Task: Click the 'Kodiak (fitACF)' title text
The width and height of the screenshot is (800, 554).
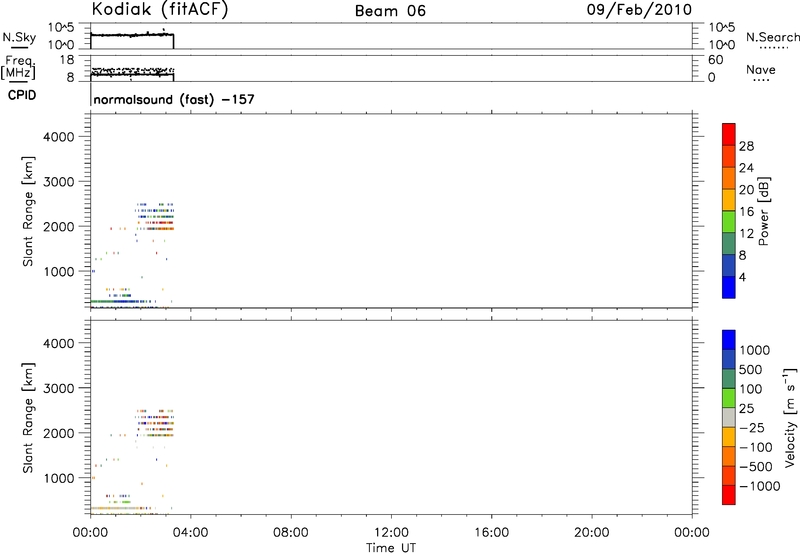Action: click(160, 10)
